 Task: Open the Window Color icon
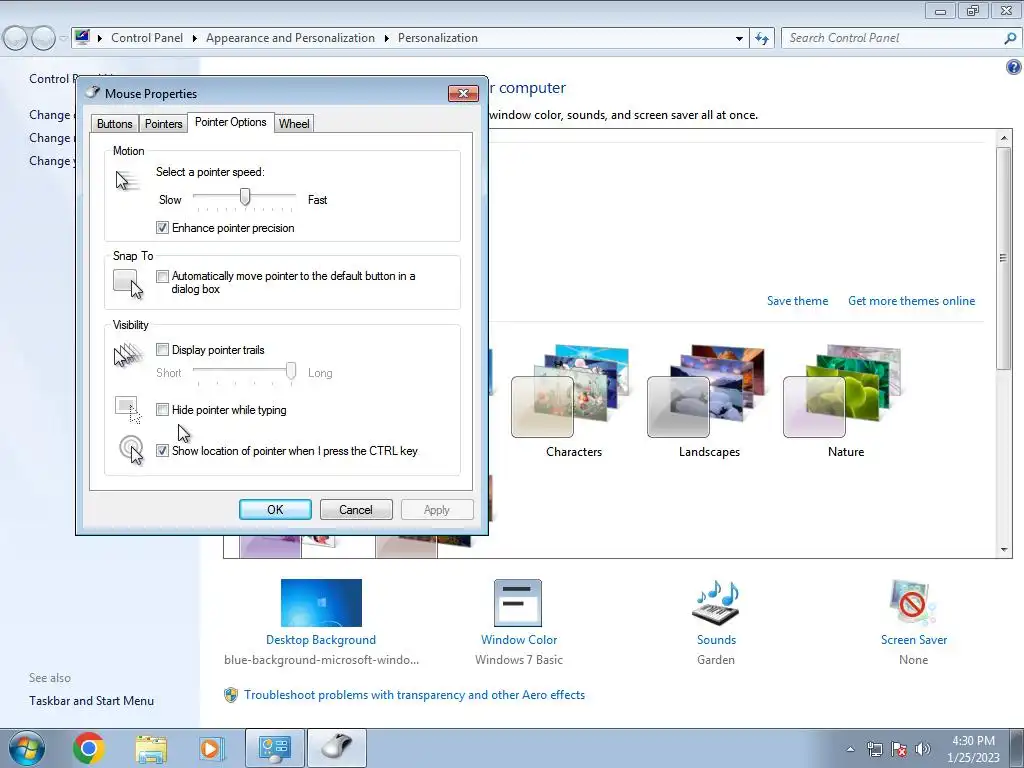518,603
